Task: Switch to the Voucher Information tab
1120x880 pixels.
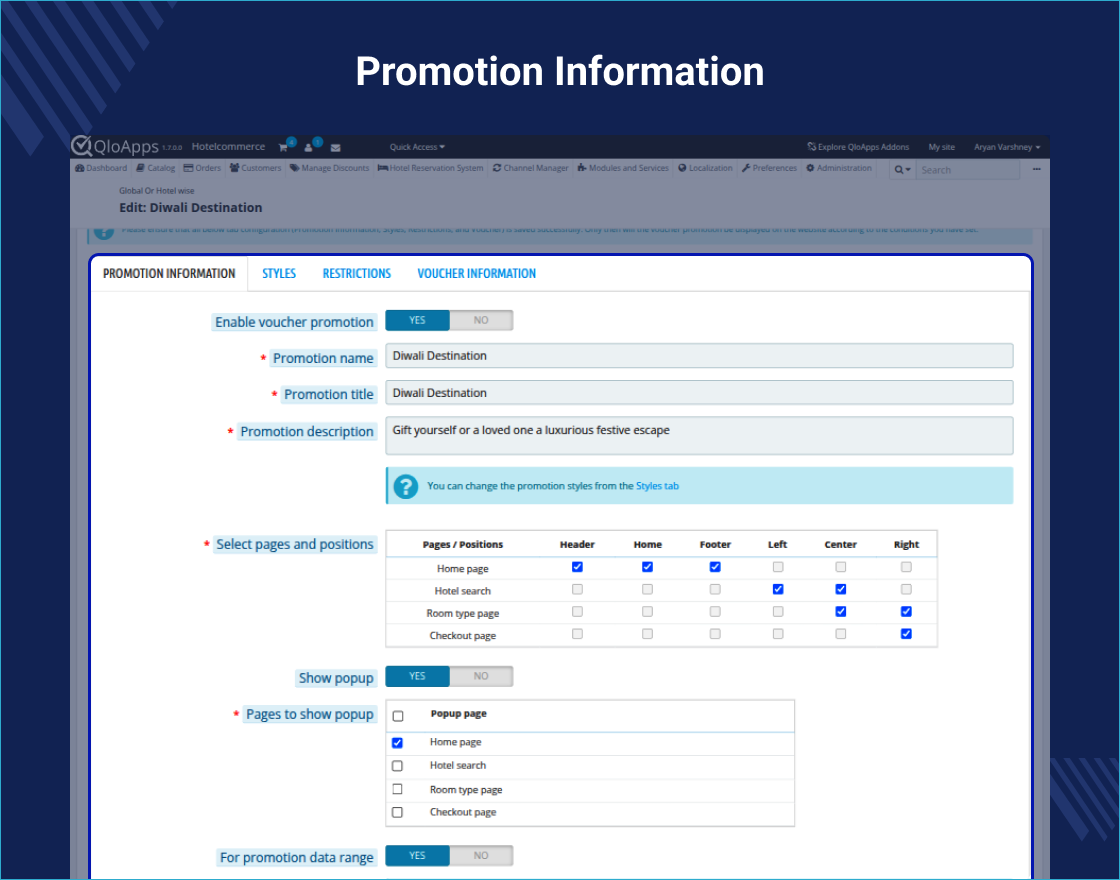Action: [476, 274]
